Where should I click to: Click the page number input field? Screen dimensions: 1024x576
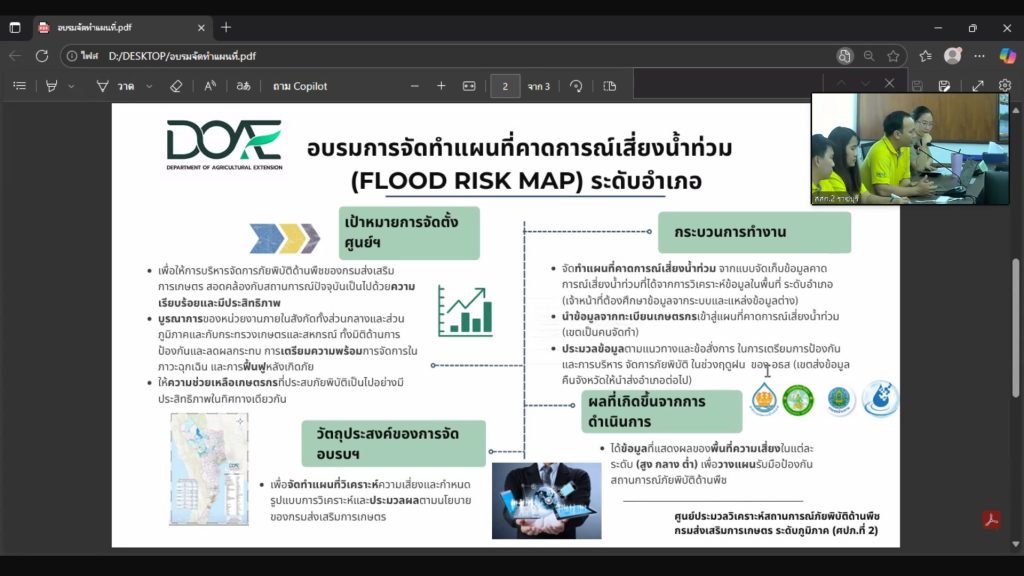tap(505, 86)
